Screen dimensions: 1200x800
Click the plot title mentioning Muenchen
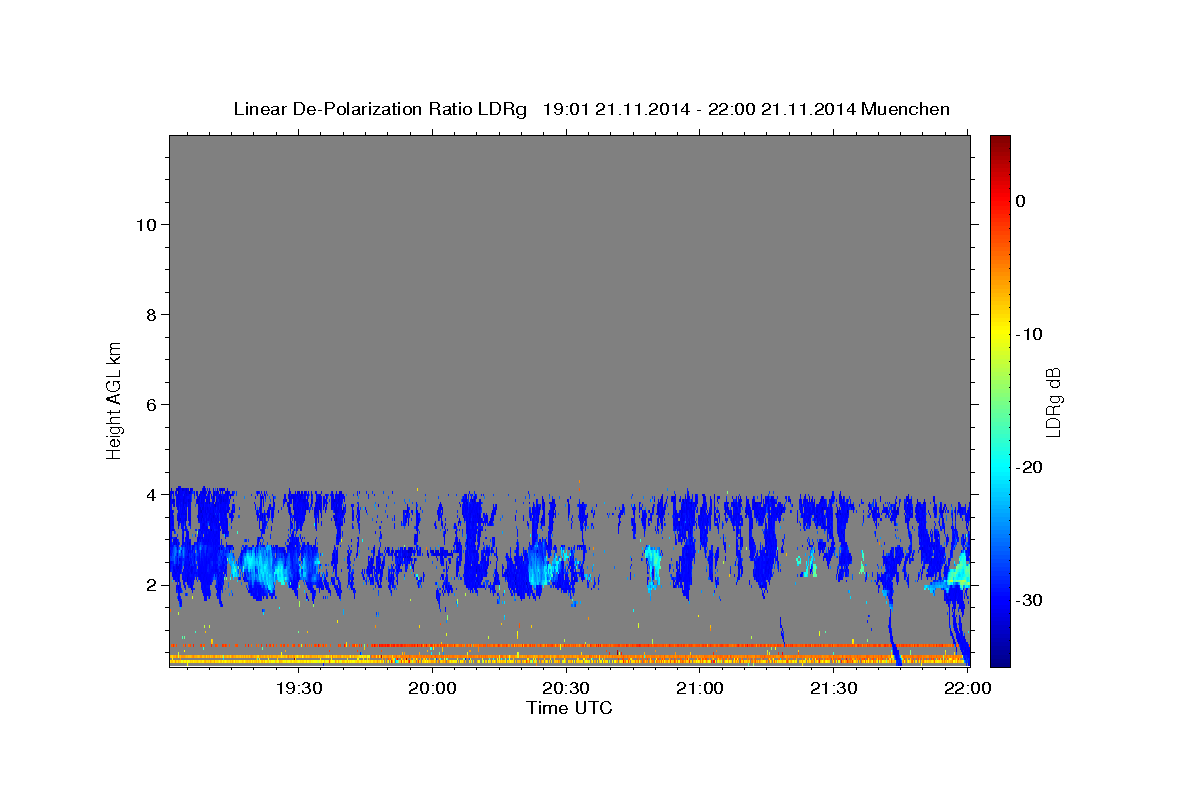[x=591, y=109]
